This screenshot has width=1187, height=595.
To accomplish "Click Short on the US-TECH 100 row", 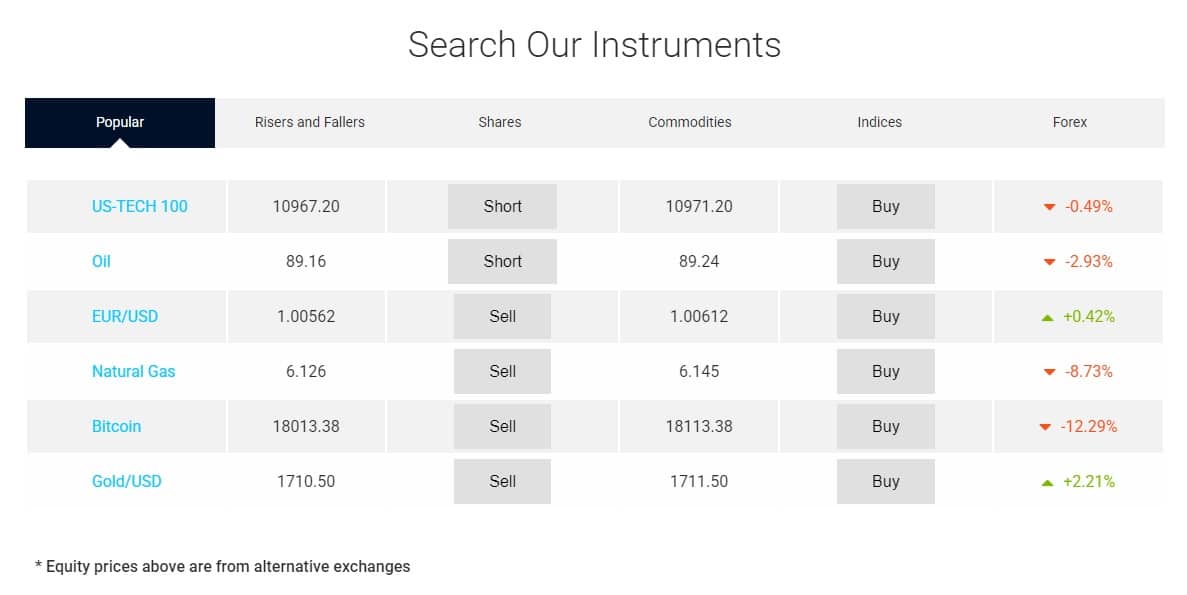I will coord(502,206).
